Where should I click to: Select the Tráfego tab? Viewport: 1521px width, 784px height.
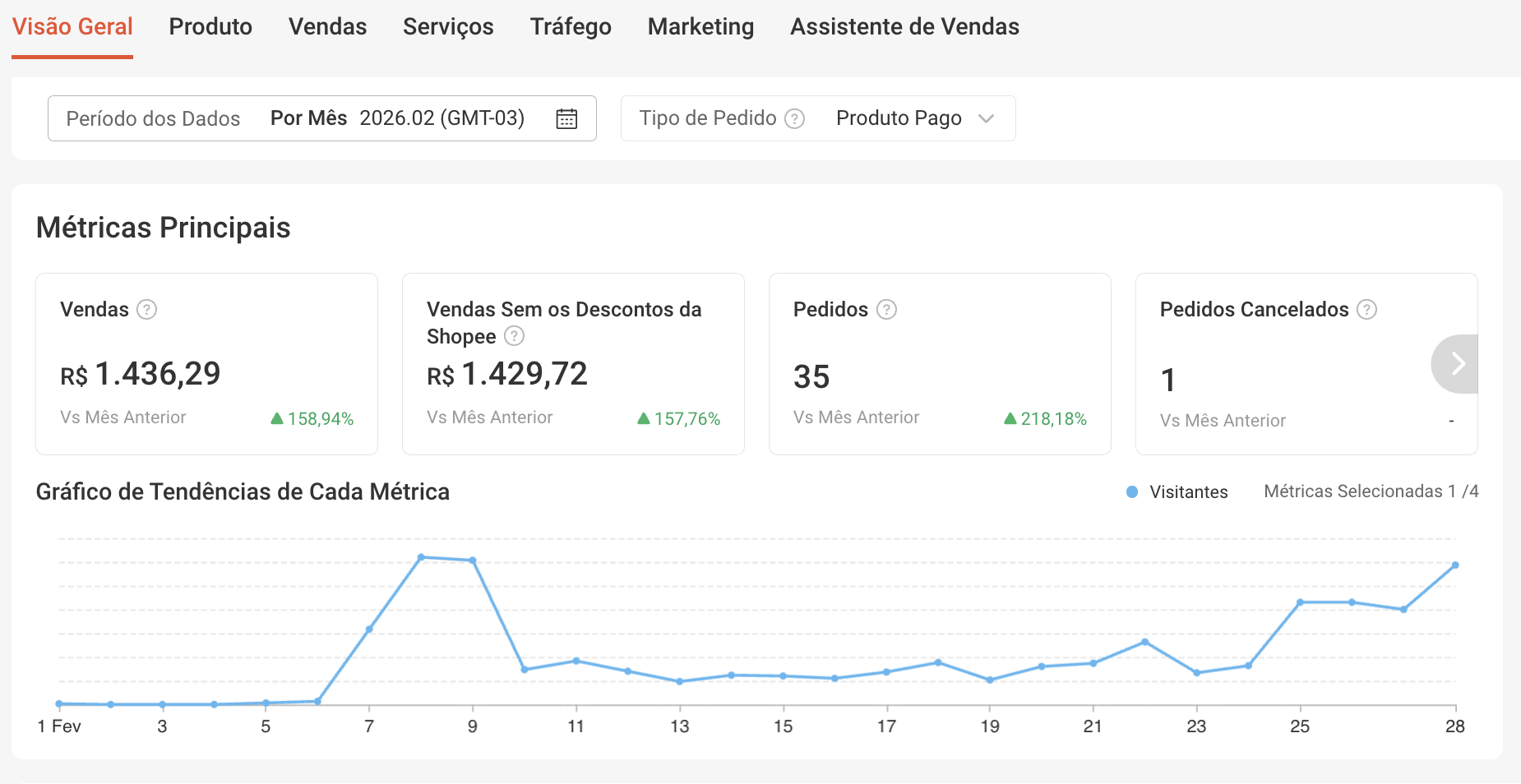tap(571, 27)
